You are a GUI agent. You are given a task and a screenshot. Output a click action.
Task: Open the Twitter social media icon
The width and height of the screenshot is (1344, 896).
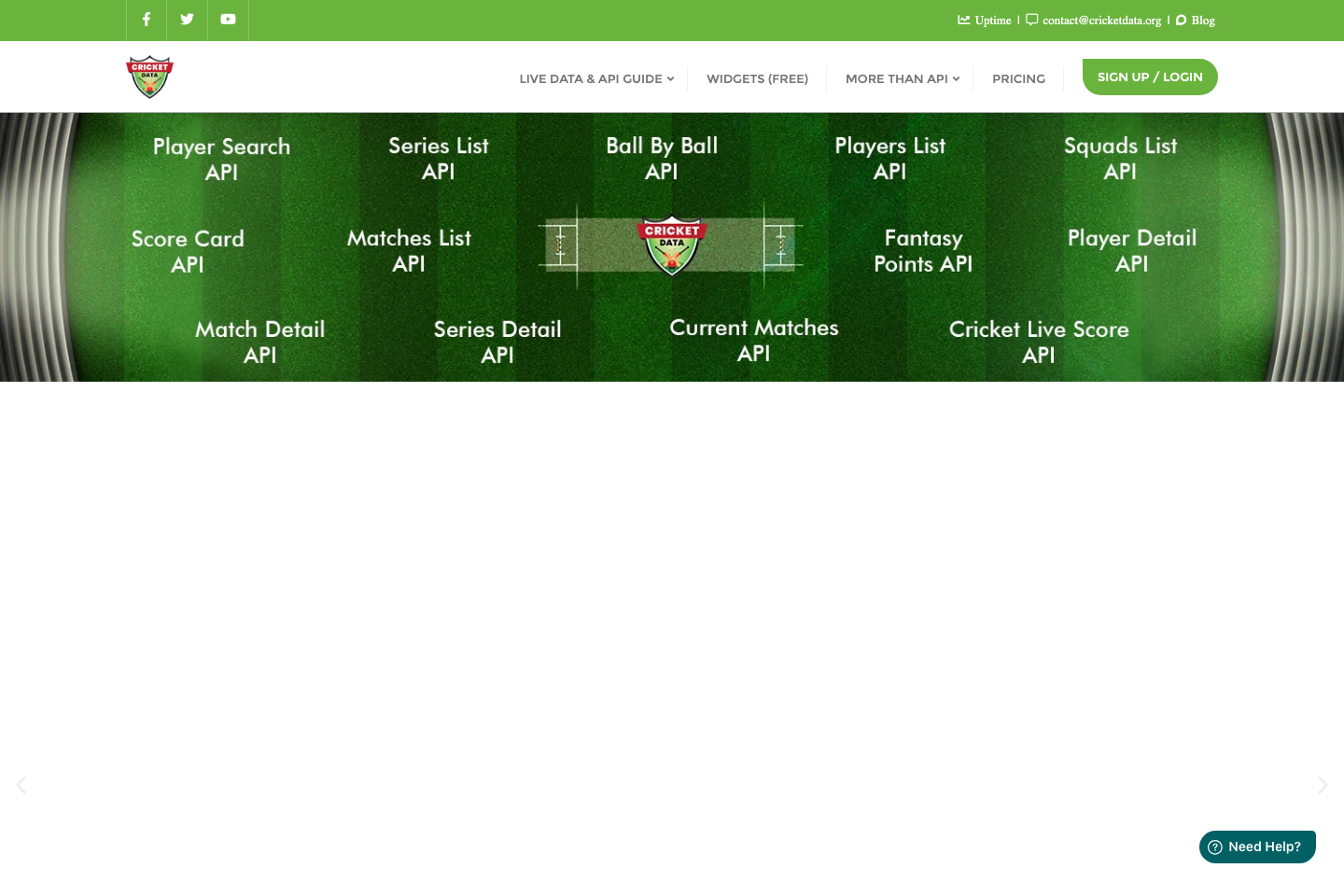click(187, 20)
